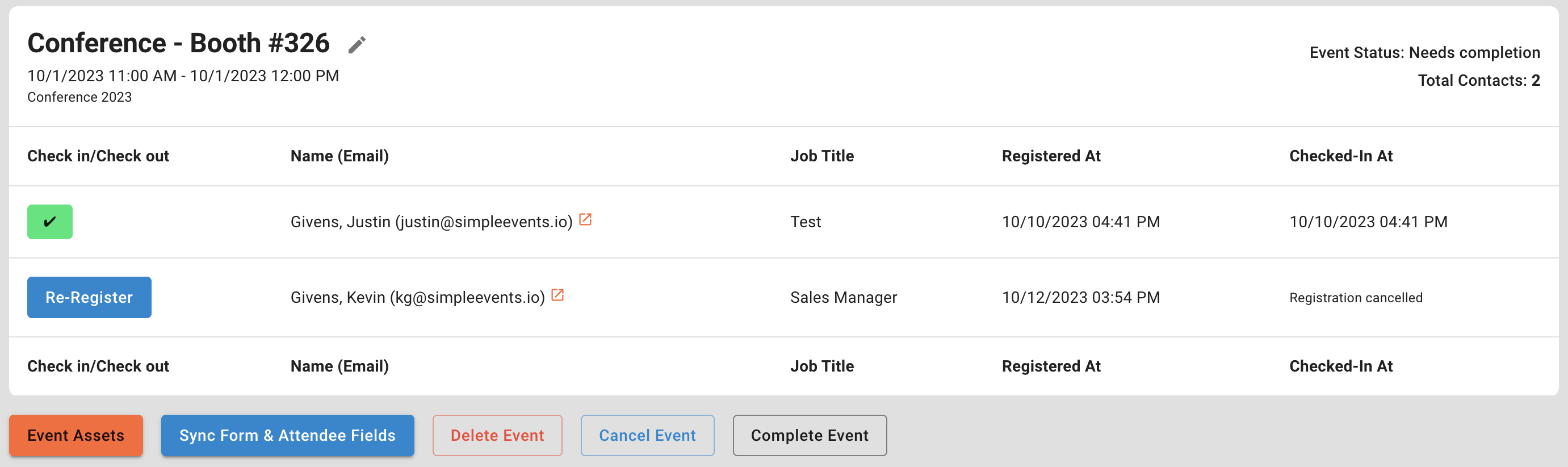Click the Registered At column header

point(1051,156)
